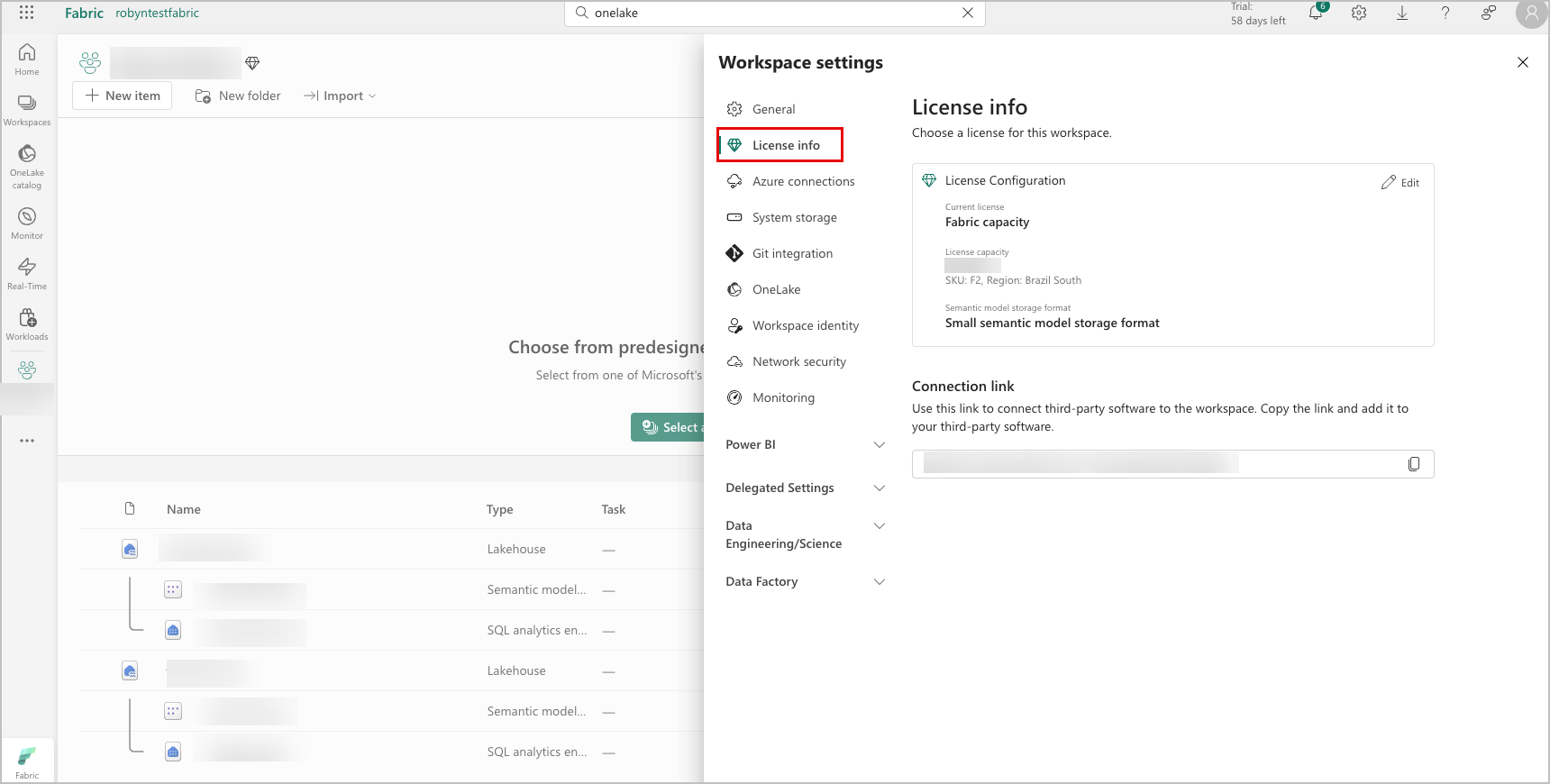1550x784 pixels.
Task: Open the settings gear in the header
Action: (1359, 13)
